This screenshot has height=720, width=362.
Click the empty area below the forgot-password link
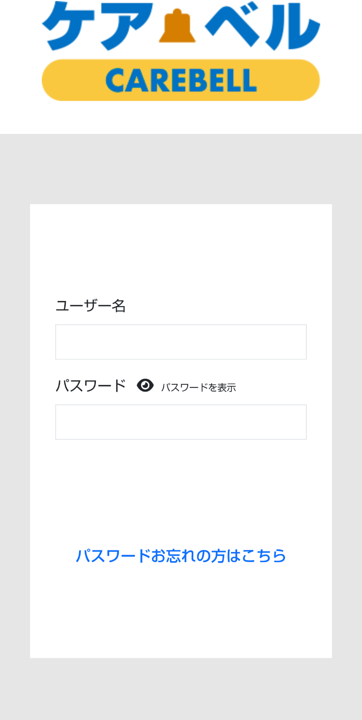point(181,613)
